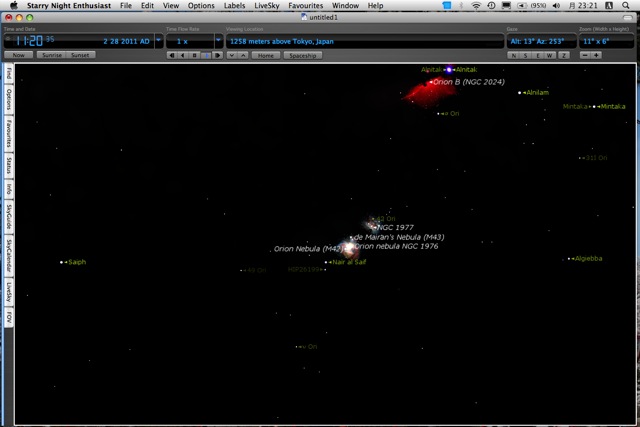Toggle the daylight saving sun icon
640x427 pixels.
8,39
